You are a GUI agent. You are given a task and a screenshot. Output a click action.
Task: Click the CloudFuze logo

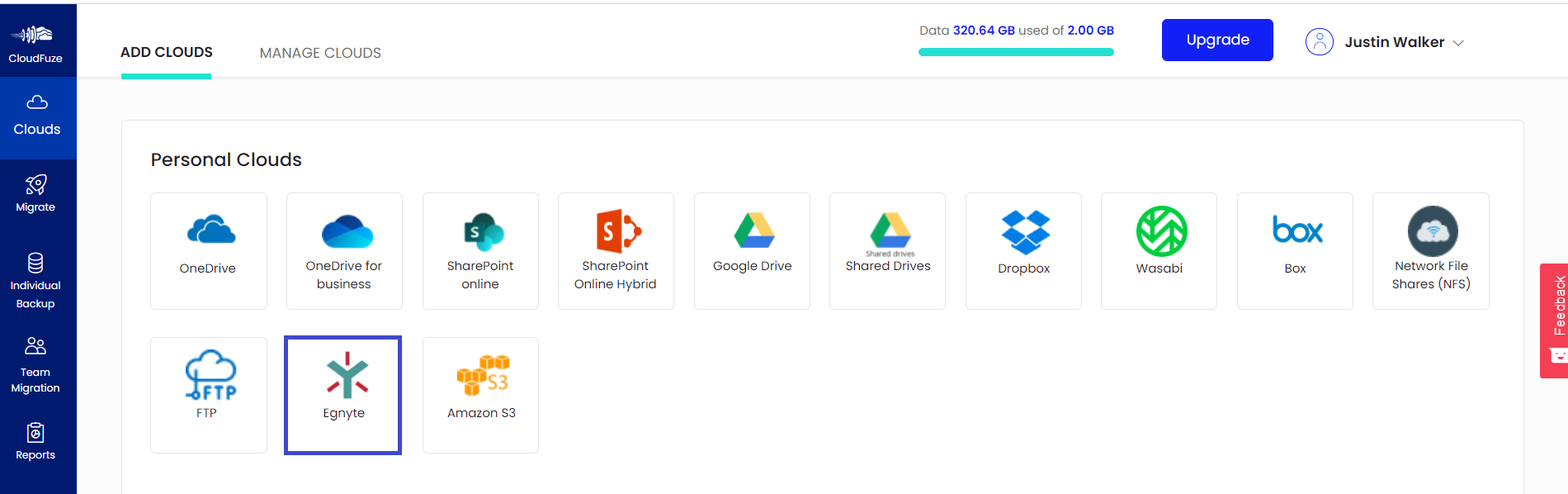point(35,42)
